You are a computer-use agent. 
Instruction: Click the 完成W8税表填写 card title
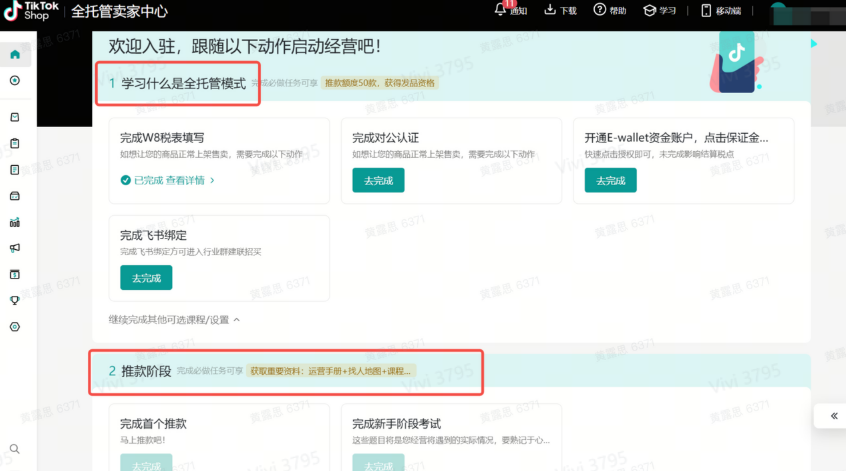pyautogui.click(x=162, y=138)
